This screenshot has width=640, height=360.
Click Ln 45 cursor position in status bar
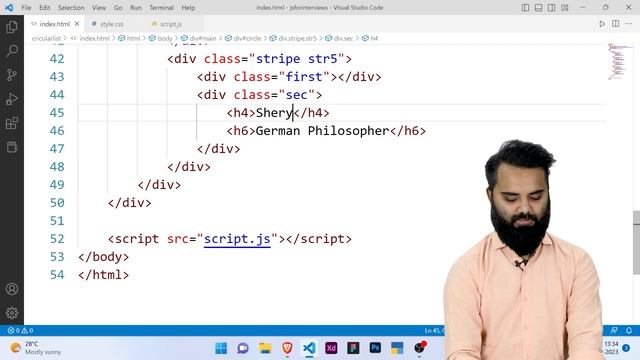coord(434,330)
